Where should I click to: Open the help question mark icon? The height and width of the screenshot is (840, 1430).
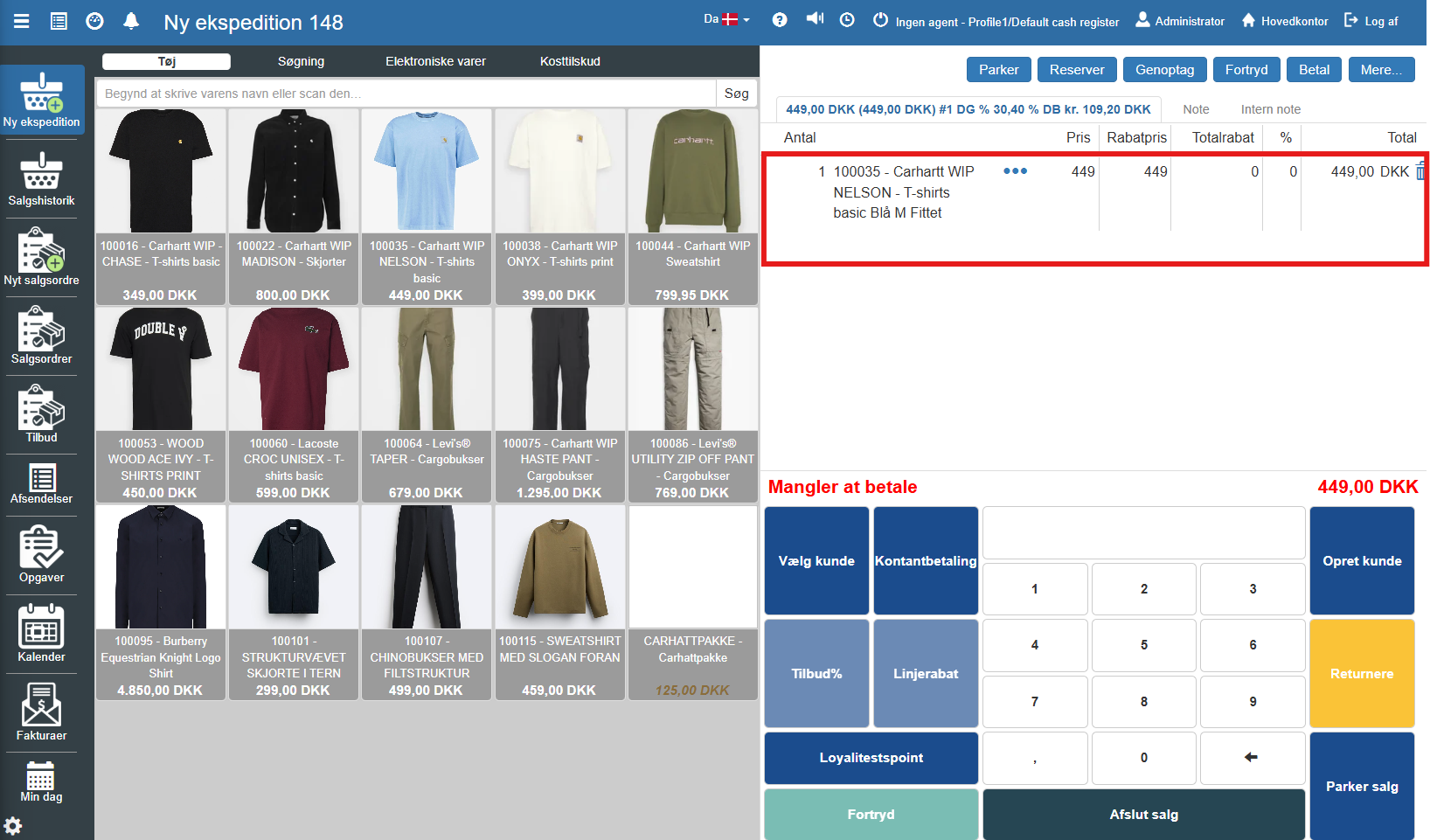pyautogui.click(x=780, y=20)
